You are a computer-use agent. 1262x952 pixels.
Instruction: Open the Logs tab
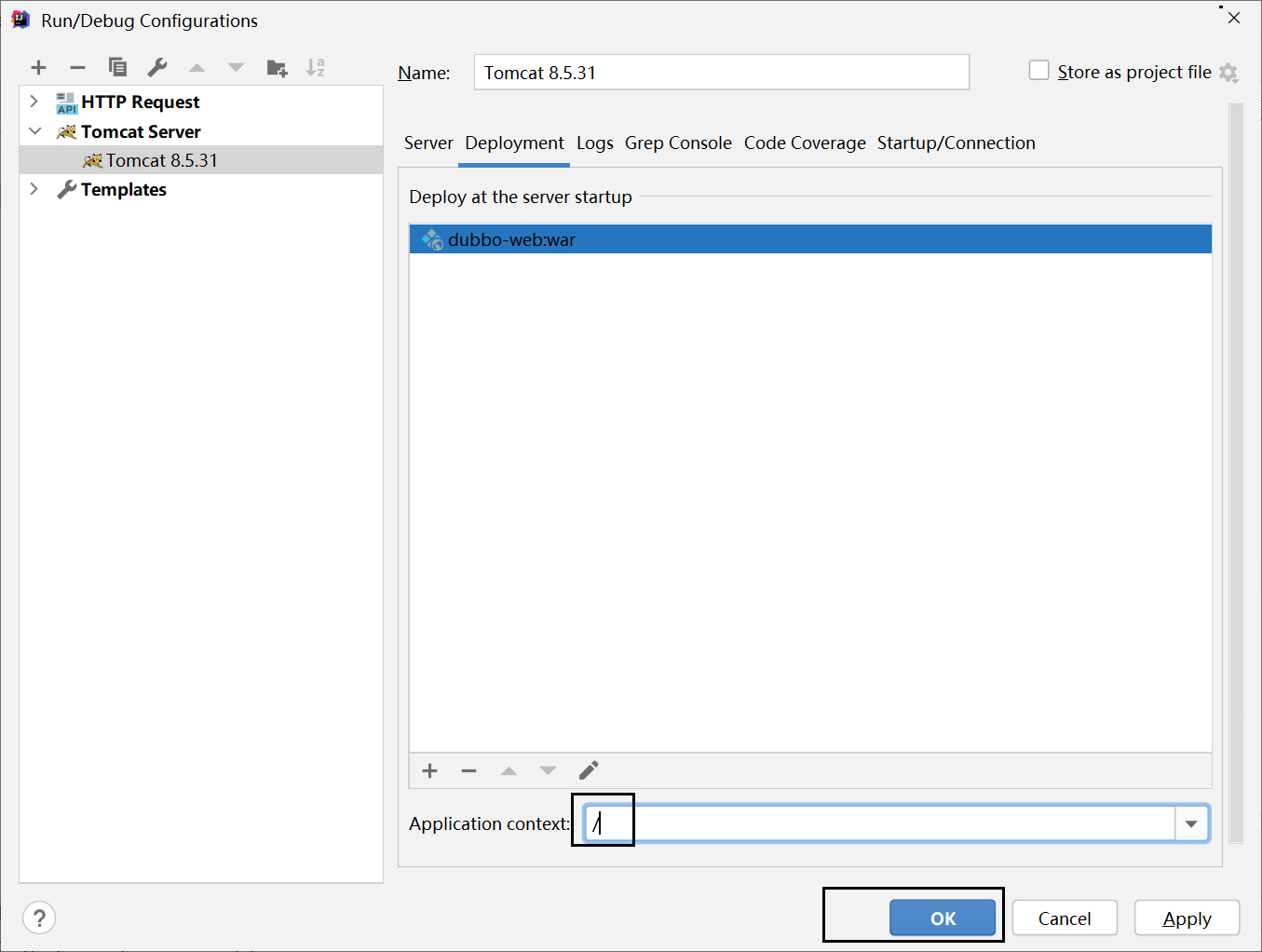pyautogui.click(x=595, y=143)
